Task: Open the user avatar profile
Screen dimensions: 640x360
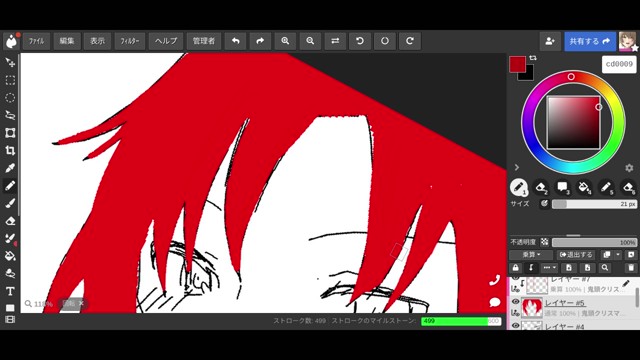Action: click(627, 41)
